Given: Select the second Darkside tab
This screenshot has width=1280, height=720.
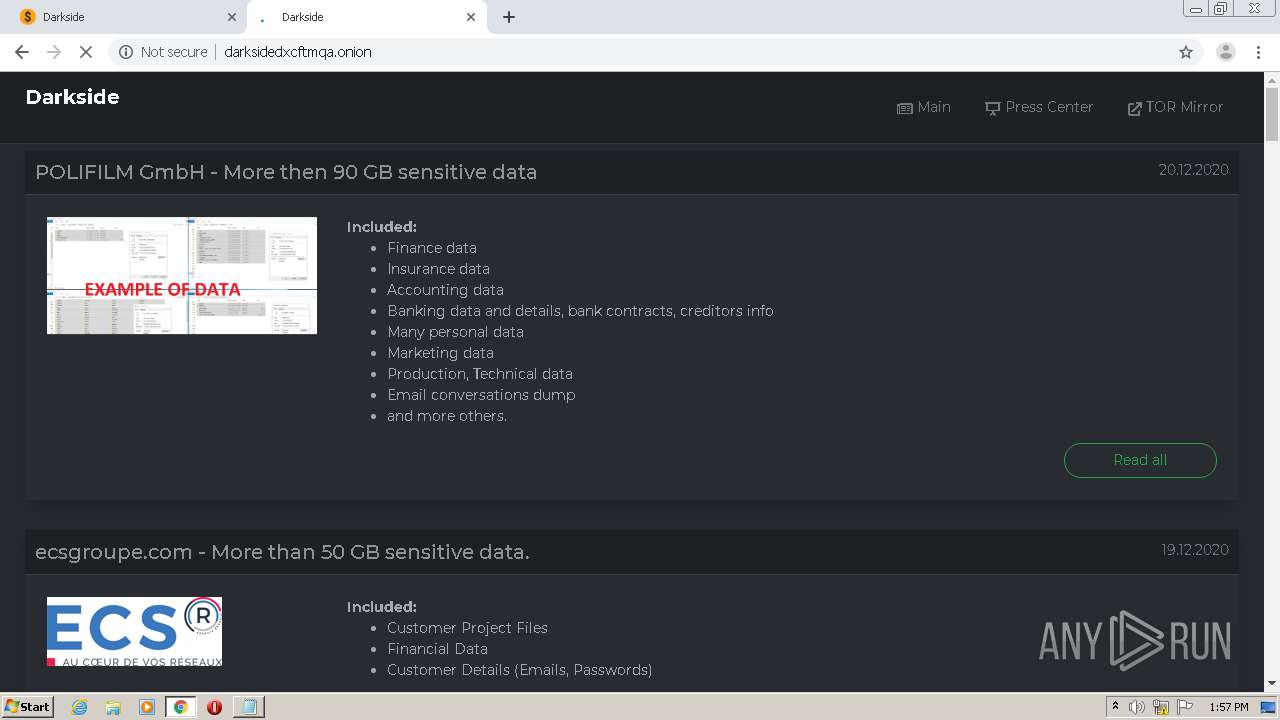Looking at the screenshot, I should [366, 17].
